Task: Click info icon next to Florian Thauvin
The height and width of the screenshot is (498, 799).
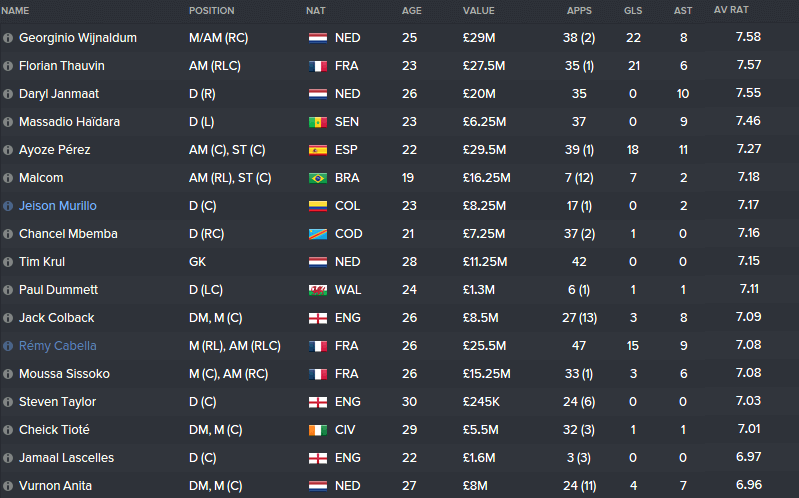Action: tap(8, 66)
